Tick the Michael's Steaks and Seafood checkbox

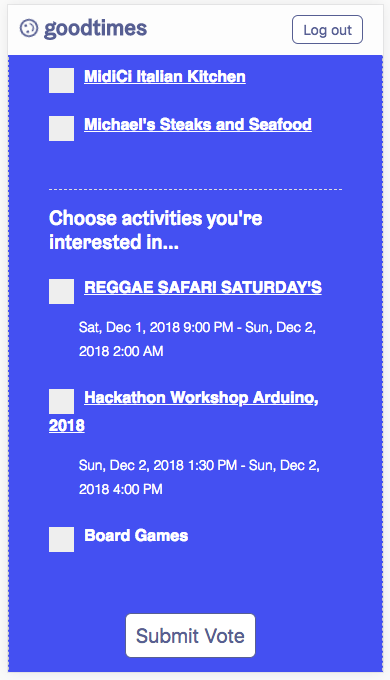click(x=61, y=128)
